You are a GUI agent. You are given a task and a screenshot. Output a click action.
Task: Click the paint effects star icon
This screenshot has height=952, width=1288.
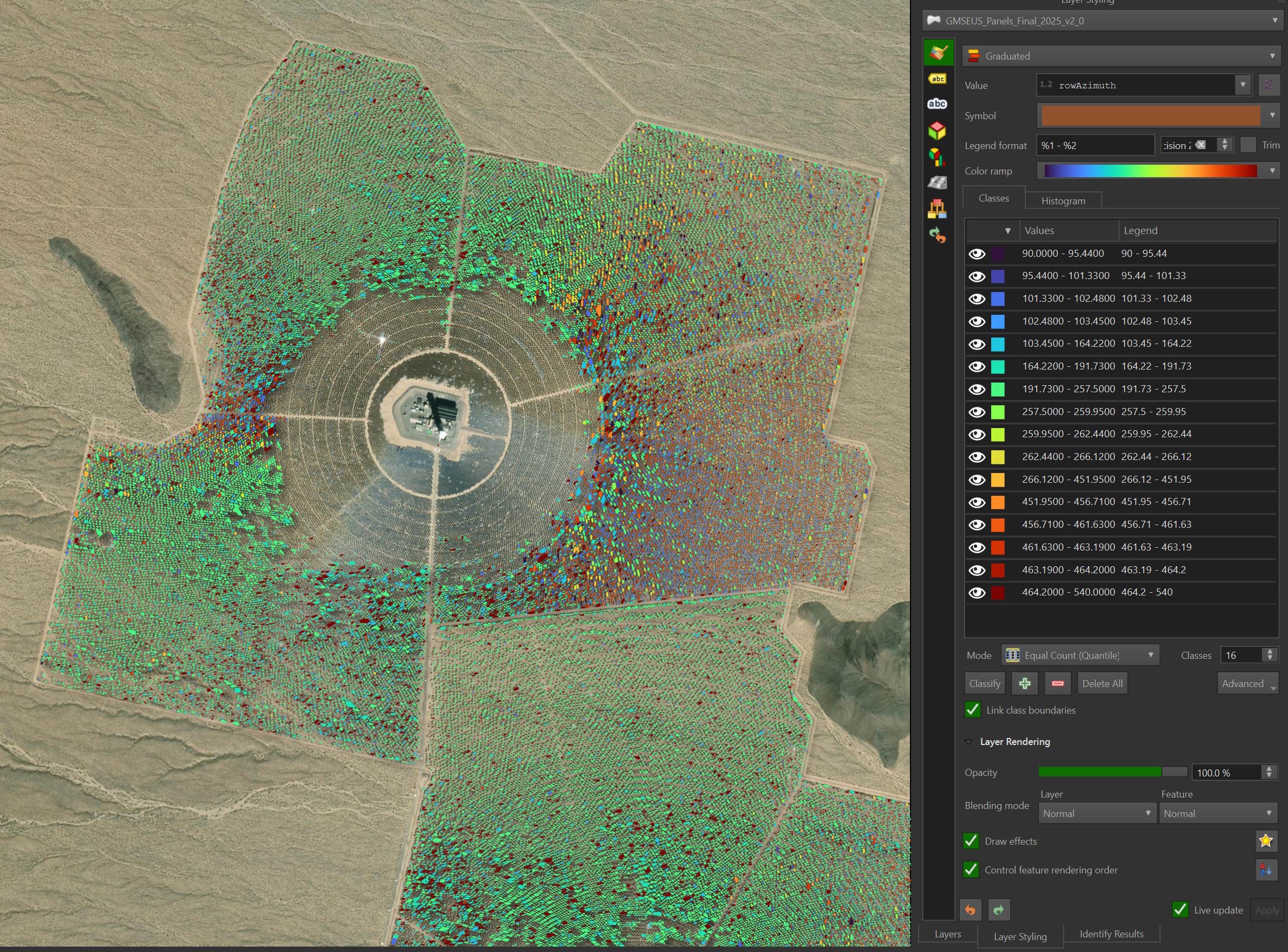1266,841
